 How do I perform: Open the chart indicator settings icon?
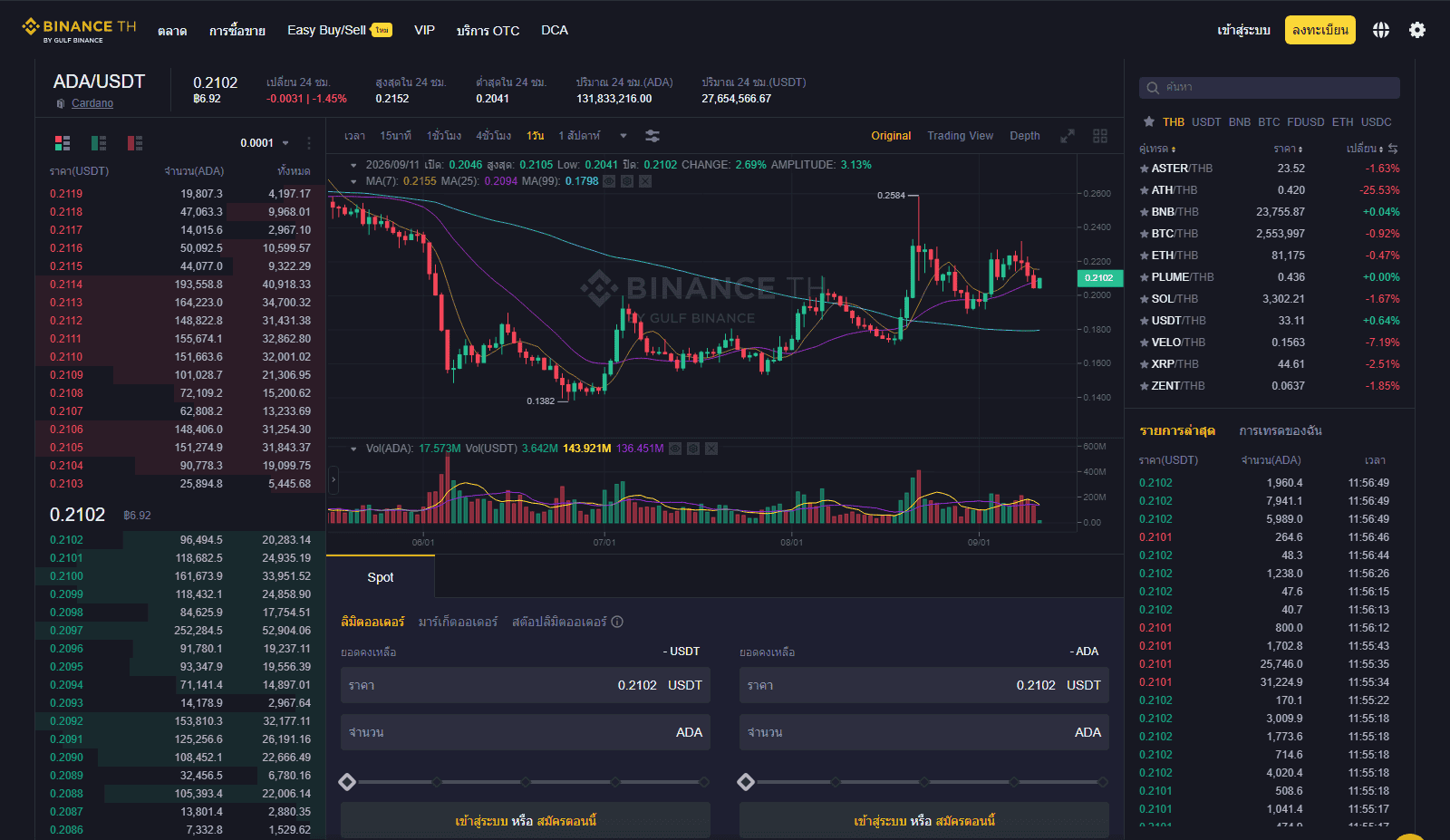pyautogui.click(x=652, y=136)
